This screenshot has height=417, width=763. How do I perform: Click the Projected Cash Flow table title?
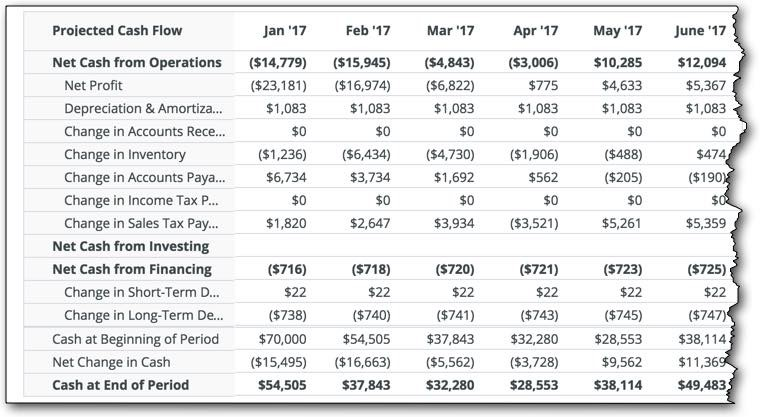coord(117,31)
